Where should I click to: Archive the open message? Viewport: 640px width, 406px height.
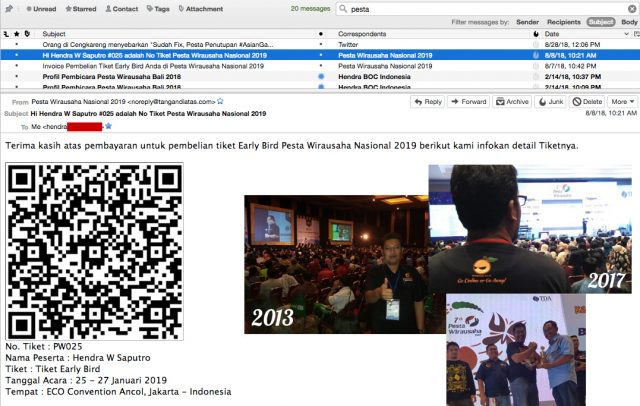tap(513, 102)
